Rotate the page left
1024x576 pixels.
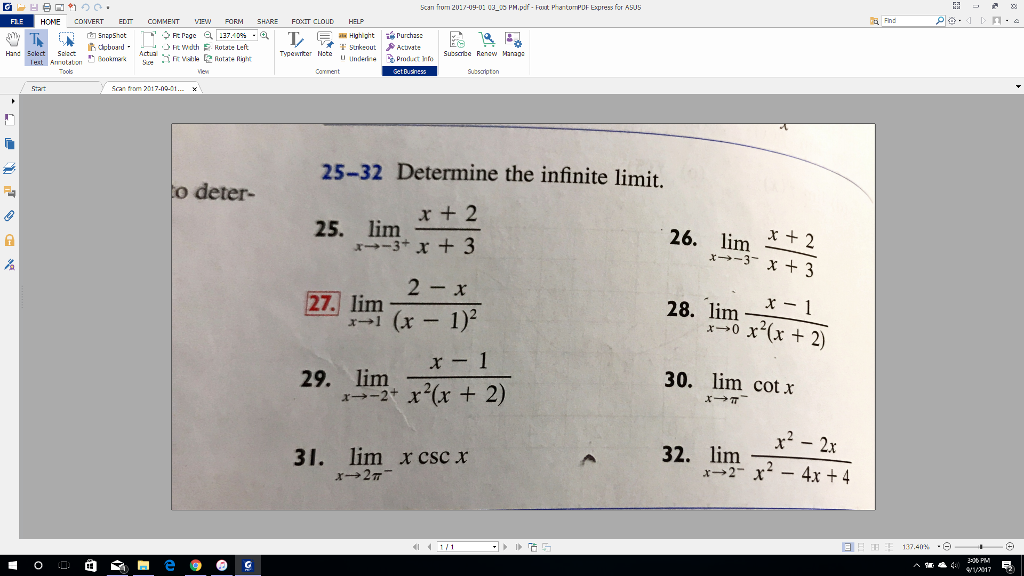pos(232,45)
